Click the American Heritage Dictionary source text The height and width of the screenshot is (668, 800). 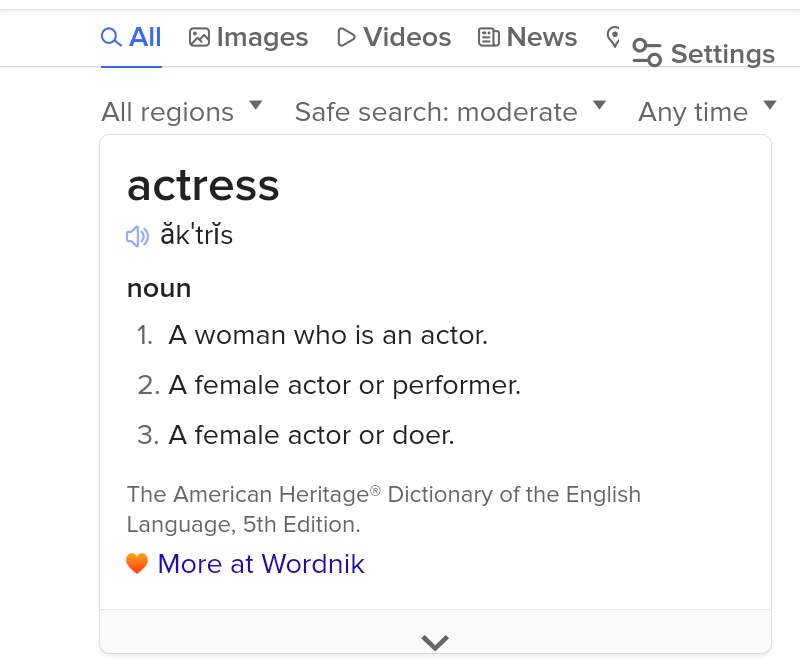383,509
